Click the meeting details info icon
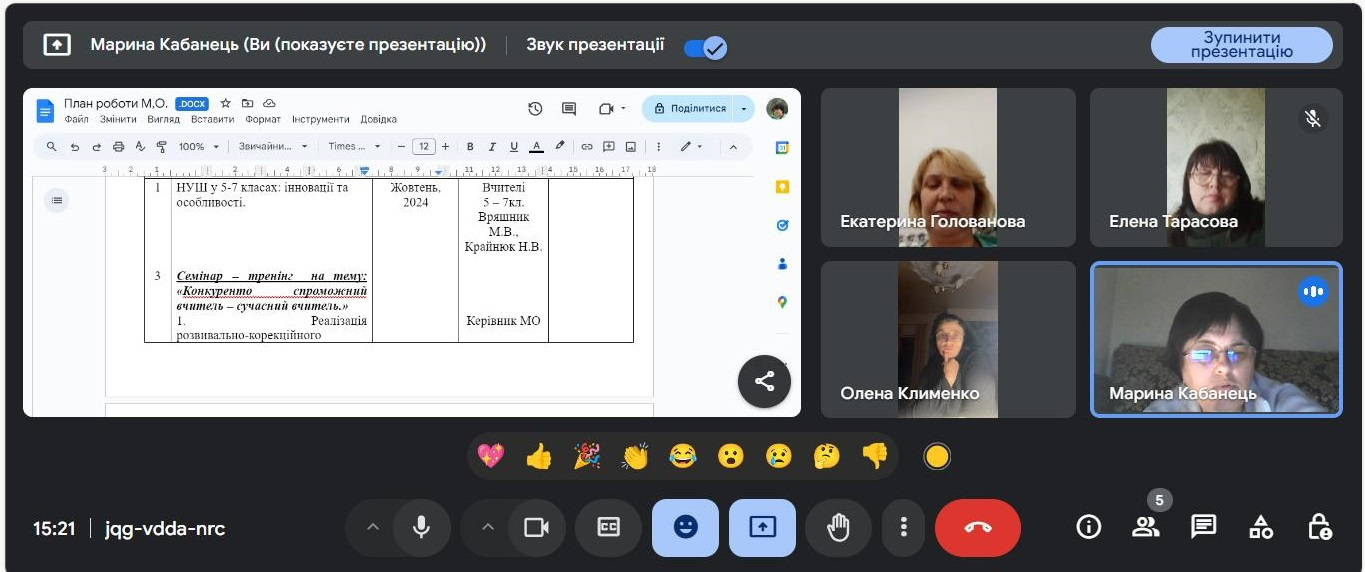Screen dimensions: 1365x572 (x=1088, y=527)
